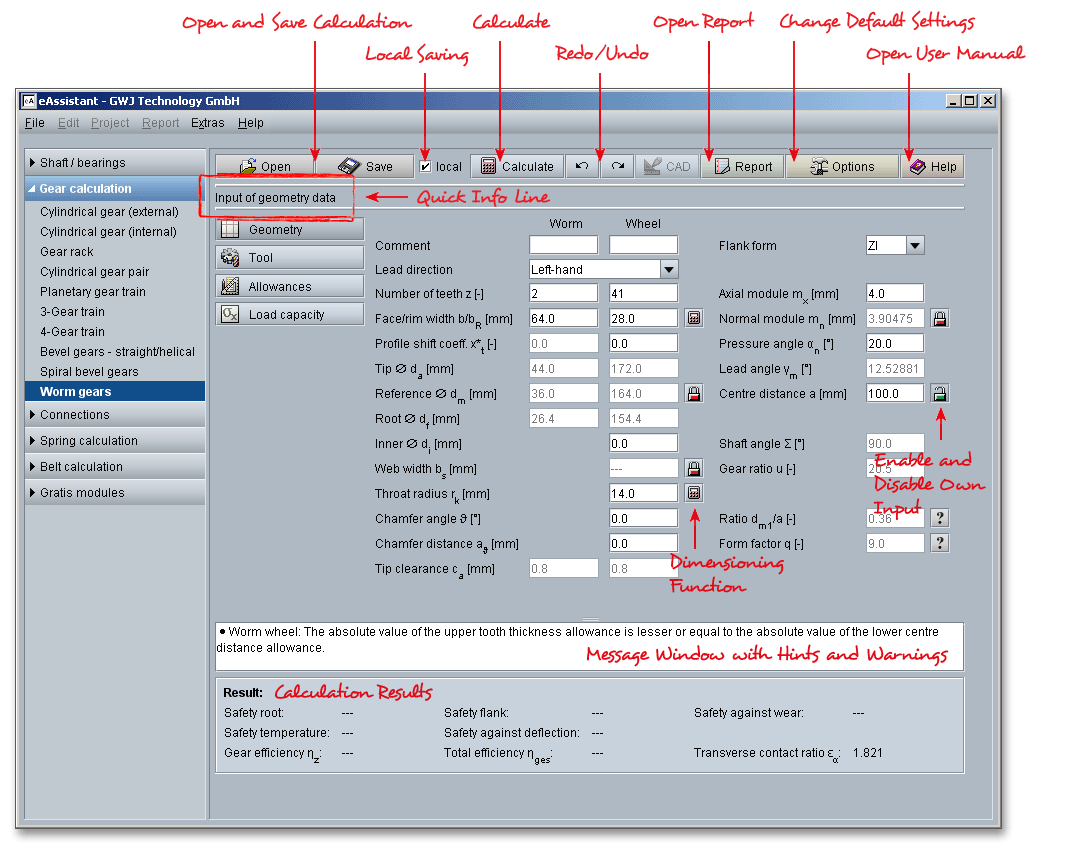Click the Undo arrow icon
The height and width of the screenshot is (844, 1065).
point(582,167)
